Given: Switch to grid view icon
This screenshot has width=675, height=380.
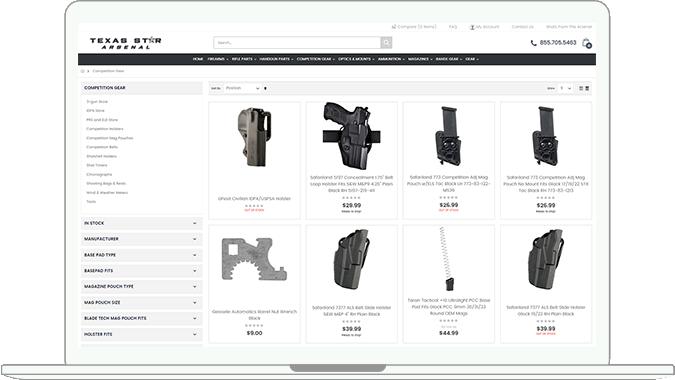Looking at the screenshot, I should point(581,88).
